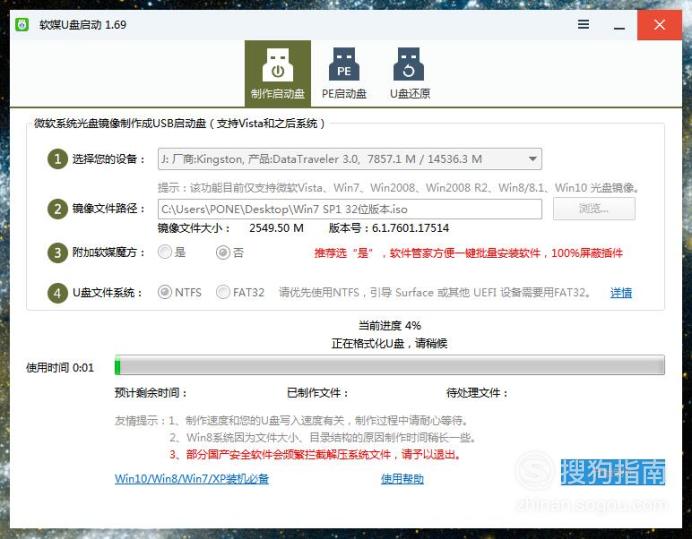
Task: Click the image file path field
Action: (x=350, y=209)
